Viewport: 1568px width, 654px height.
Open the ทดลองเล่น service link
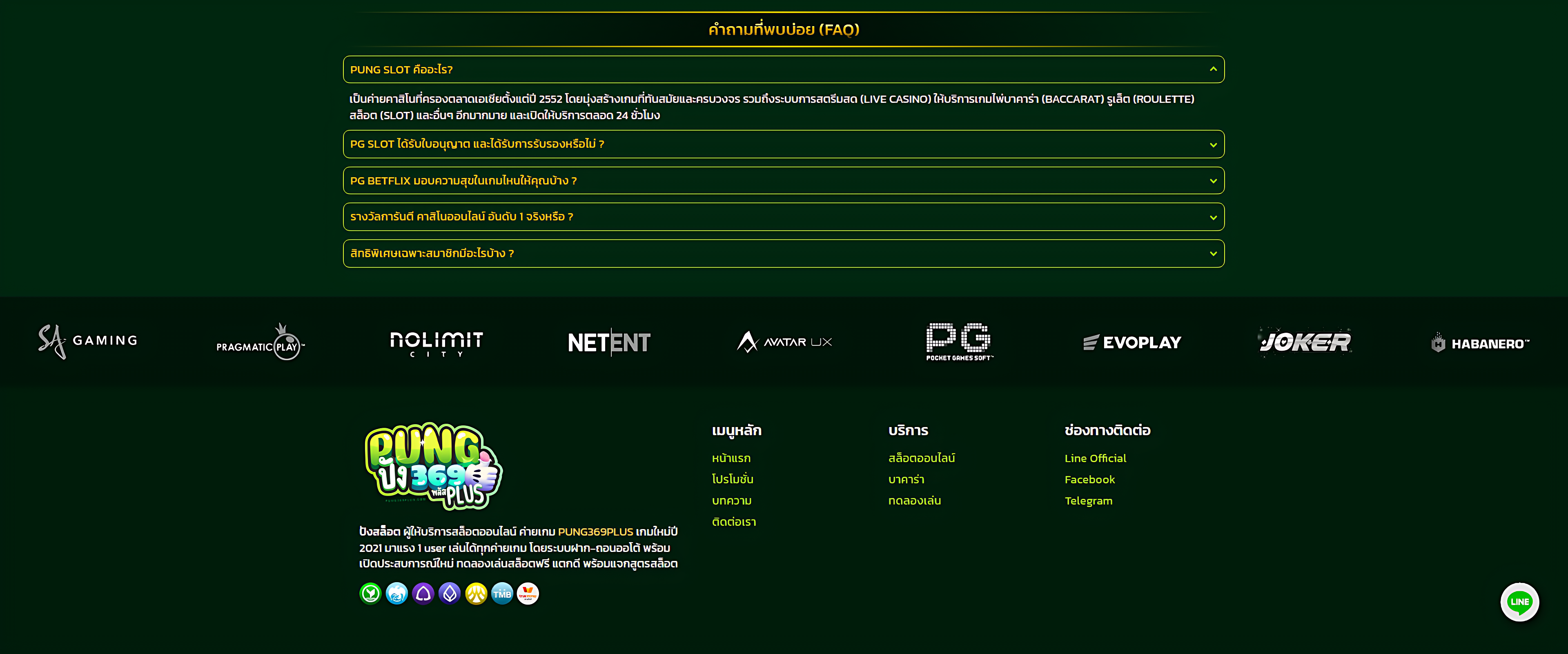[914, 501]
